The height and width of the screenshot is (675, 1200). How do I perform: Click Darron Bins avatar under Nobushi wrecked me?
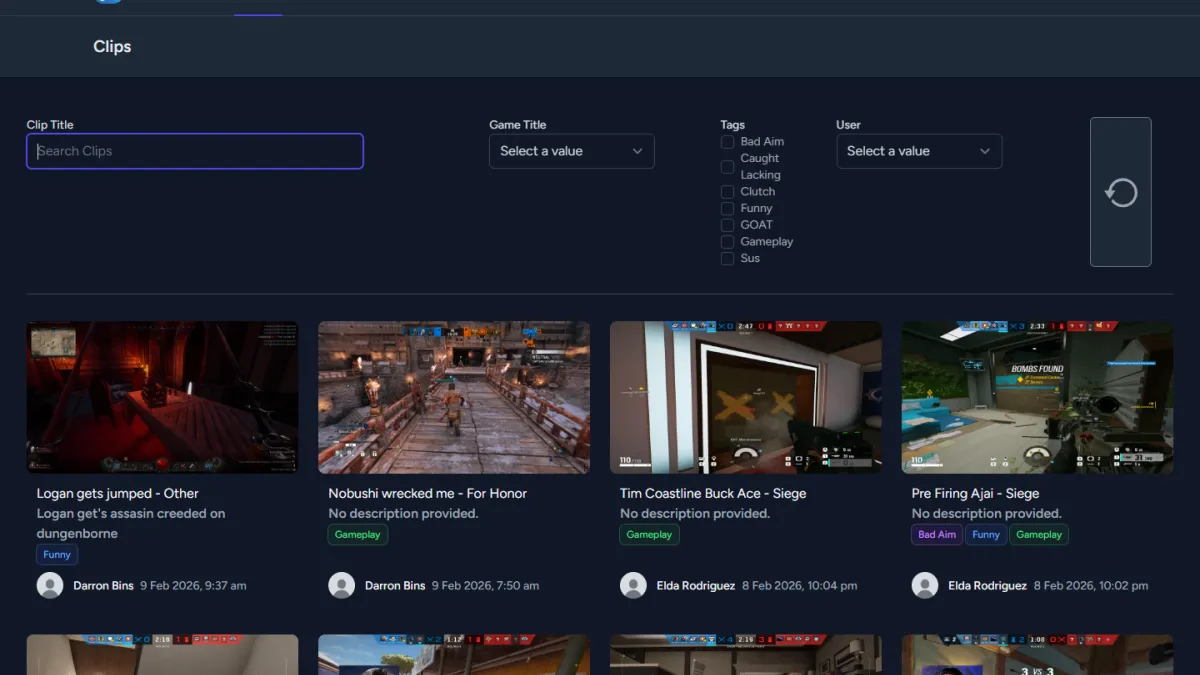point(342,586)
